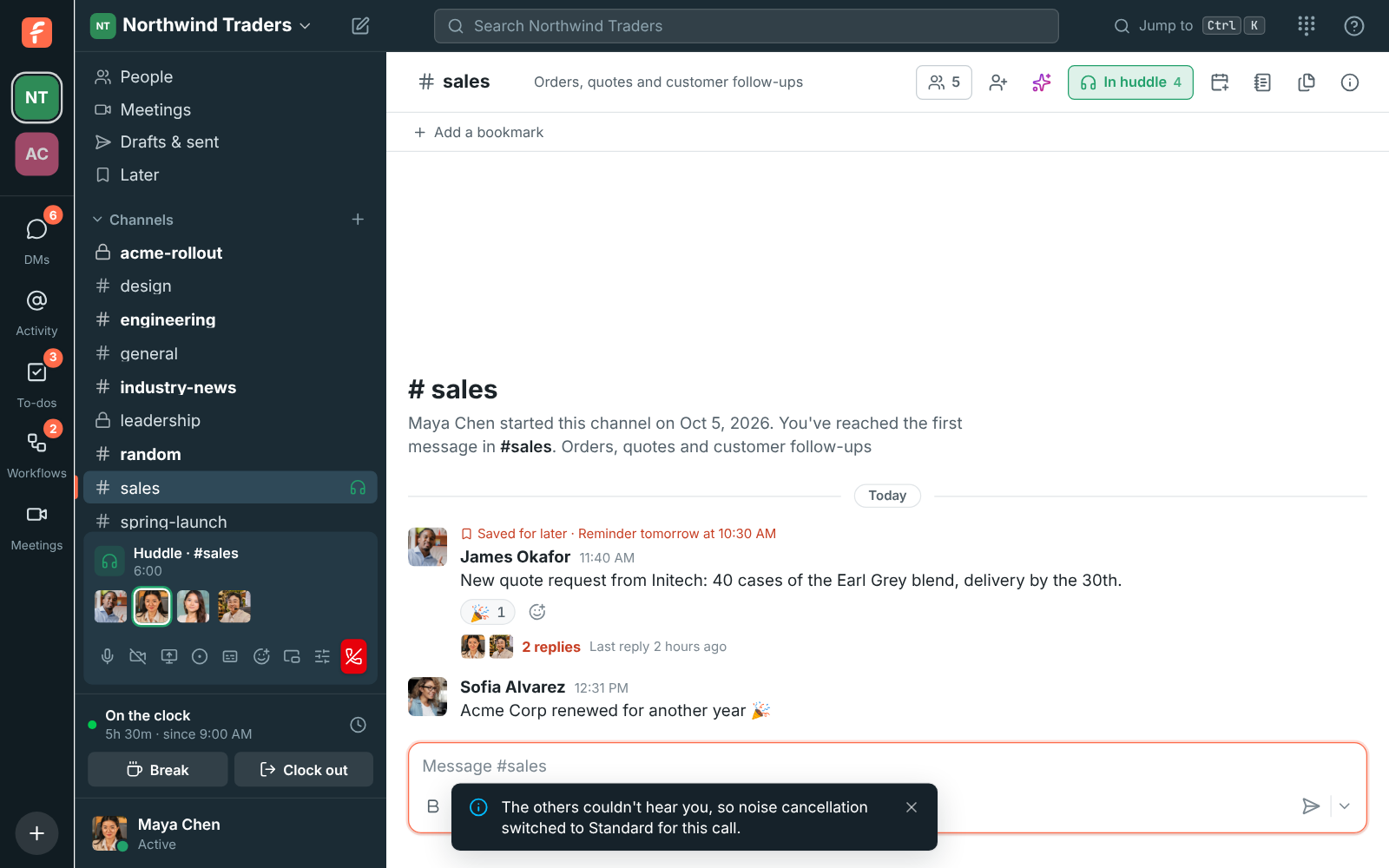Compose a new message with pencil icon

click(x=360, y=26)
